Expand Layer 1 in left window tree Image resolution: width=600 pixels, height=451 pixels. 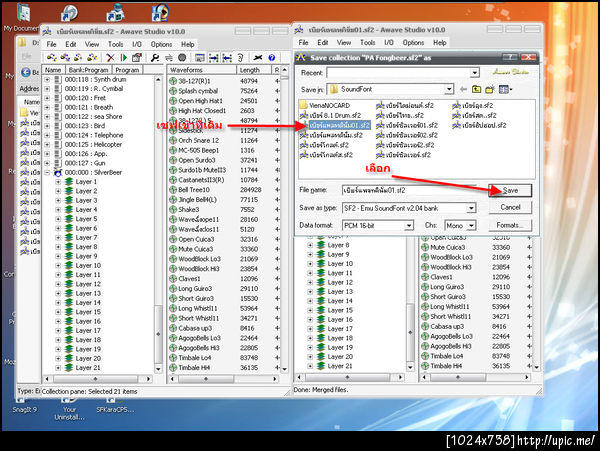click(x=58, y=182)
